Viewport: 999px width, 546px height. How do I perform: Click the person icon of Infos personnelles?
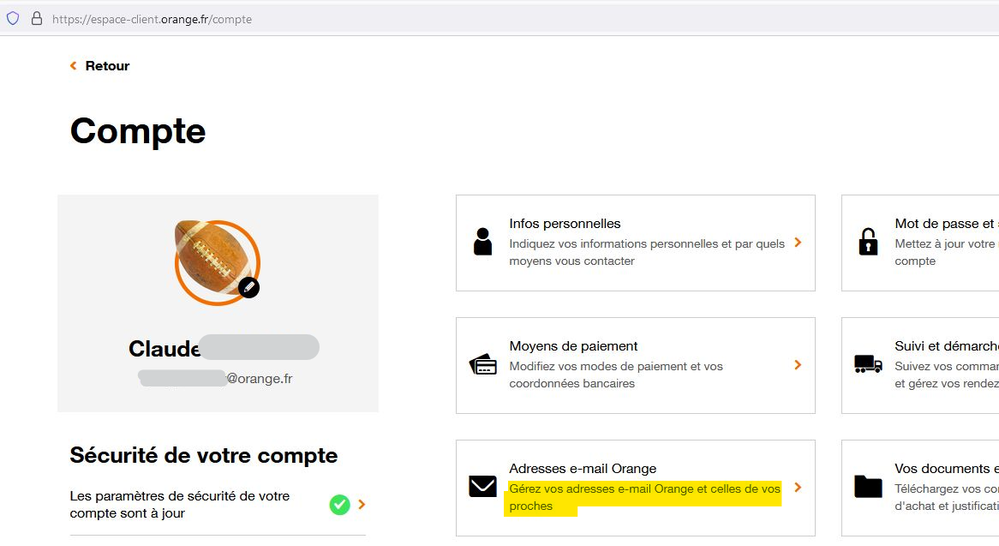point(483,242)
